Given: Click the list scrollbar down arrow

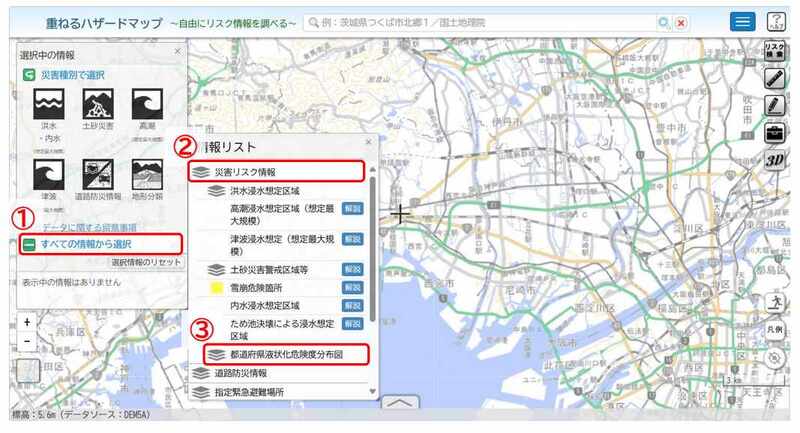Looking at the screenshot, I should (372, 392).
